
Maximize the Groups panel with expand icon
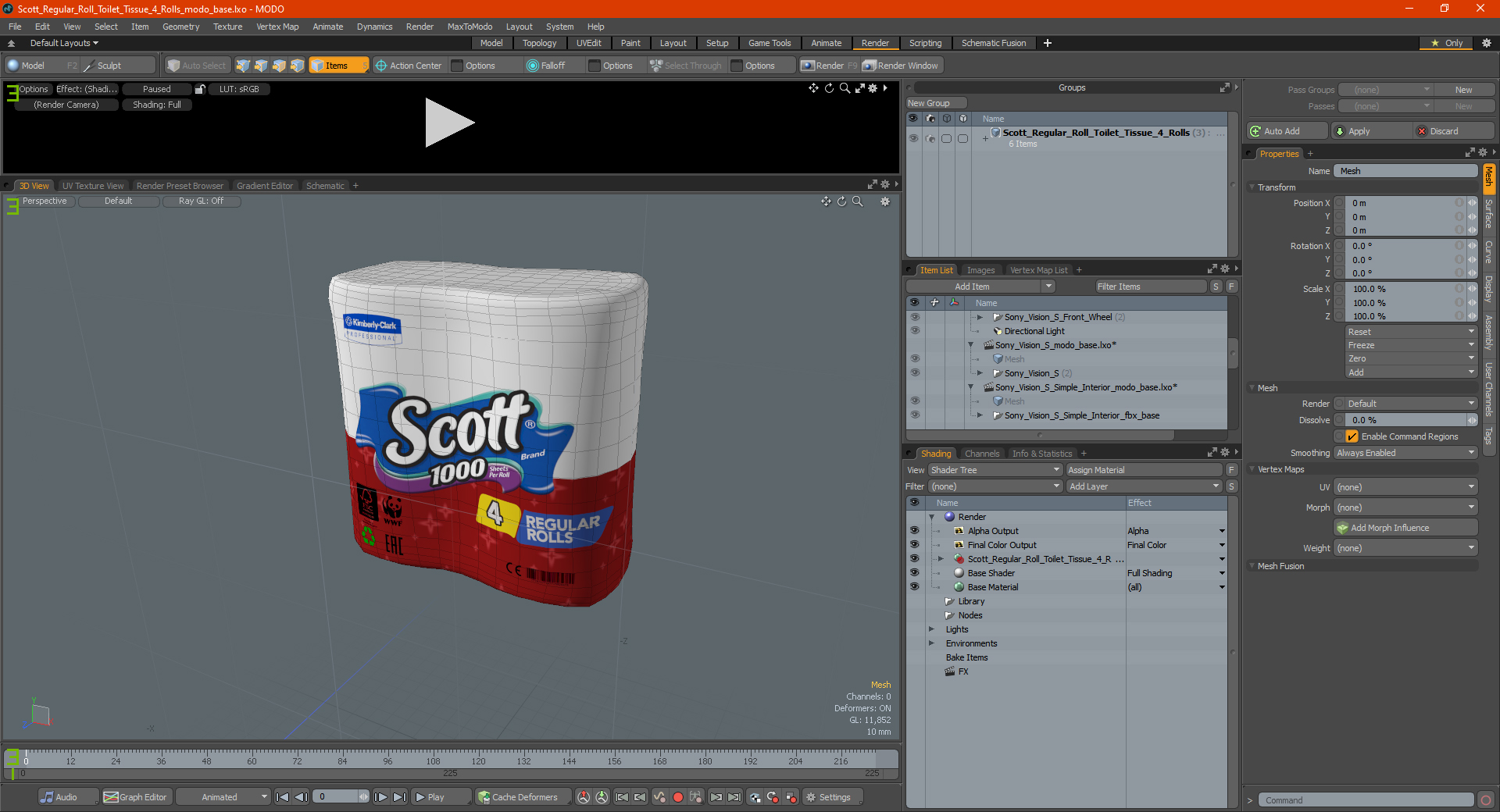pos(1224,87)
